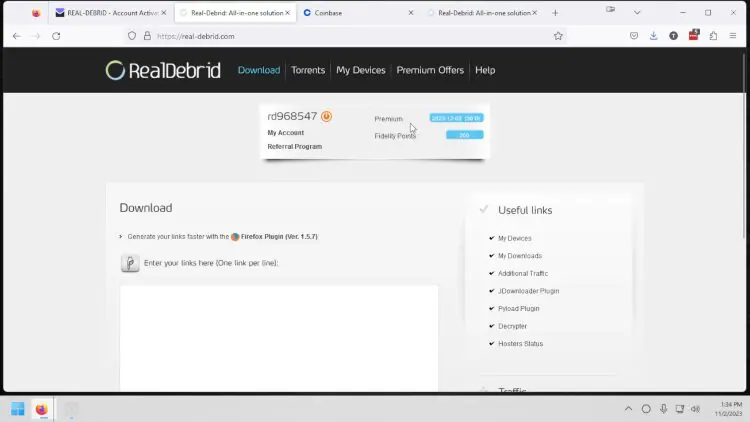Click the link paste icon beside the links prompt
This screenshot has height=422, width=750.
[x=130, y=263]
